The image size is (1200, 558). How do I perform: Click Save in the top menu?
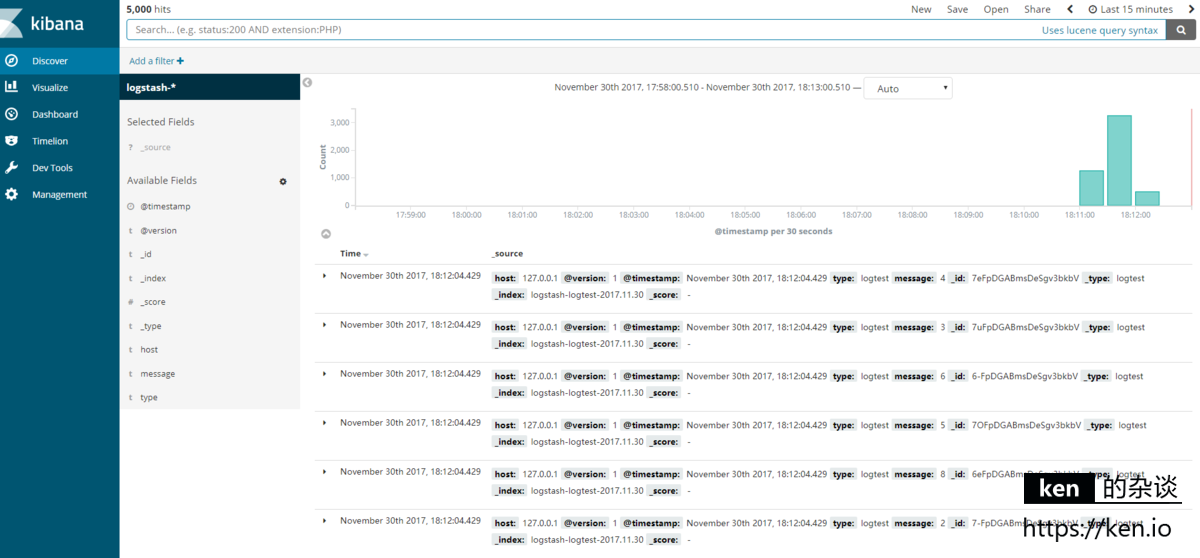pyautogui.click(x=957, y=9)
